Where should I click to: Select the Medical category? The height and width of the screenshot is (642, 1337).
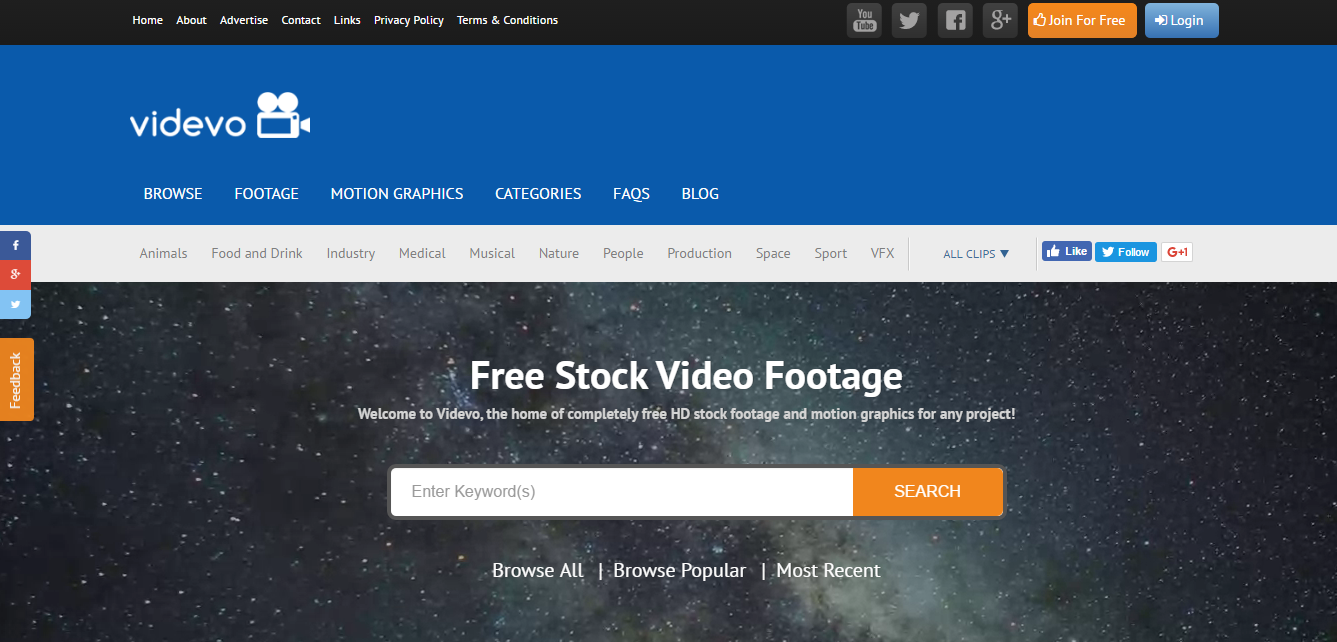click(x=422, y=254)
